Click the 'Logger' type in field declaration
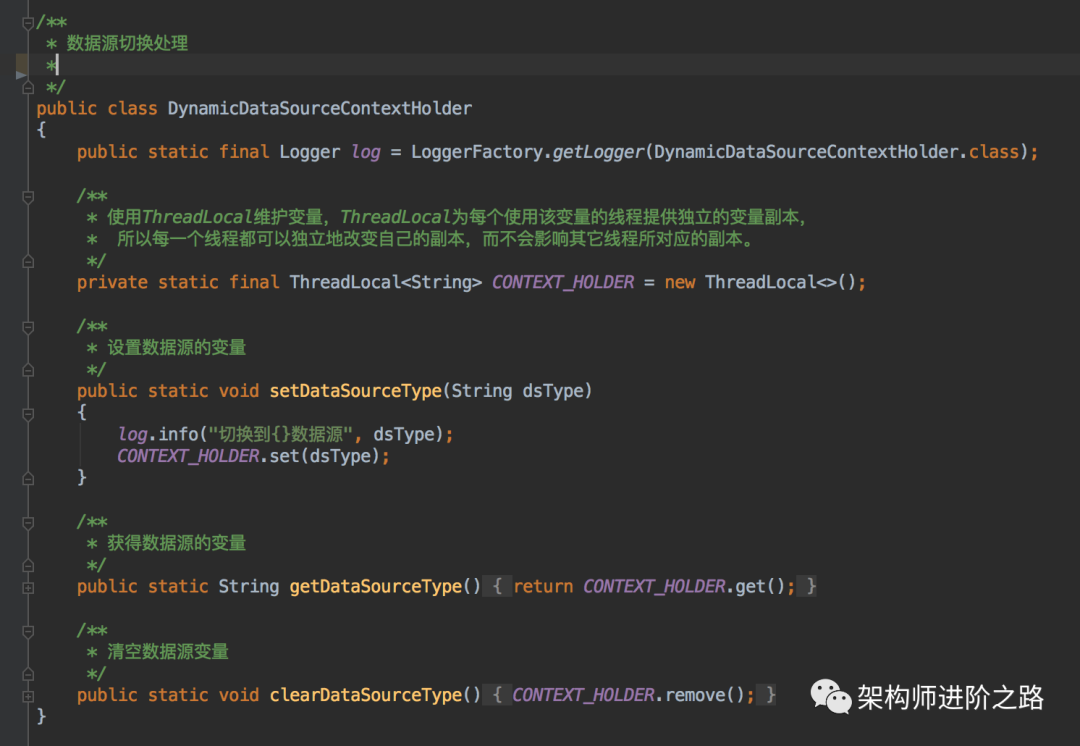Screen dimensions: 1080x746 [x=309, y=152]
